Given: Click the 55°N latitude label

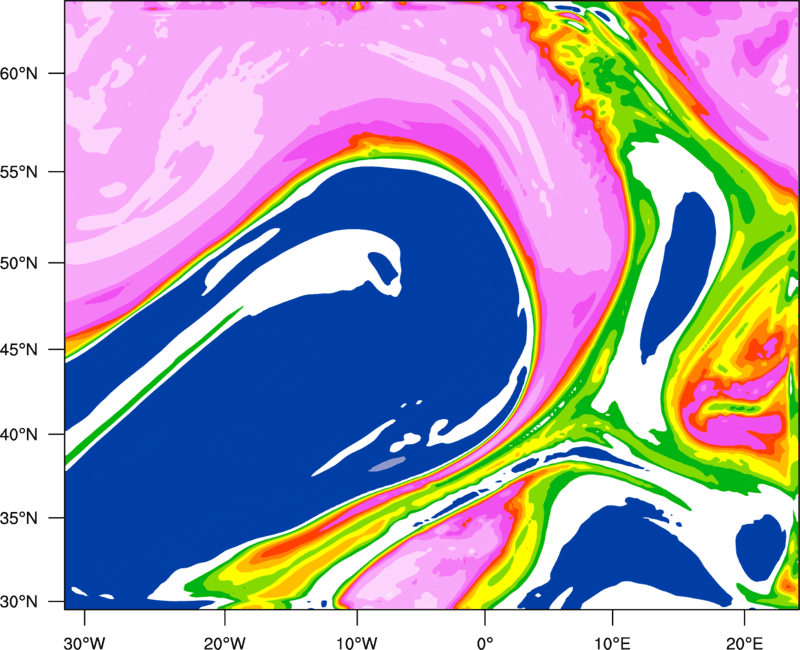Looking at the screenshot, I should [19, 172].
